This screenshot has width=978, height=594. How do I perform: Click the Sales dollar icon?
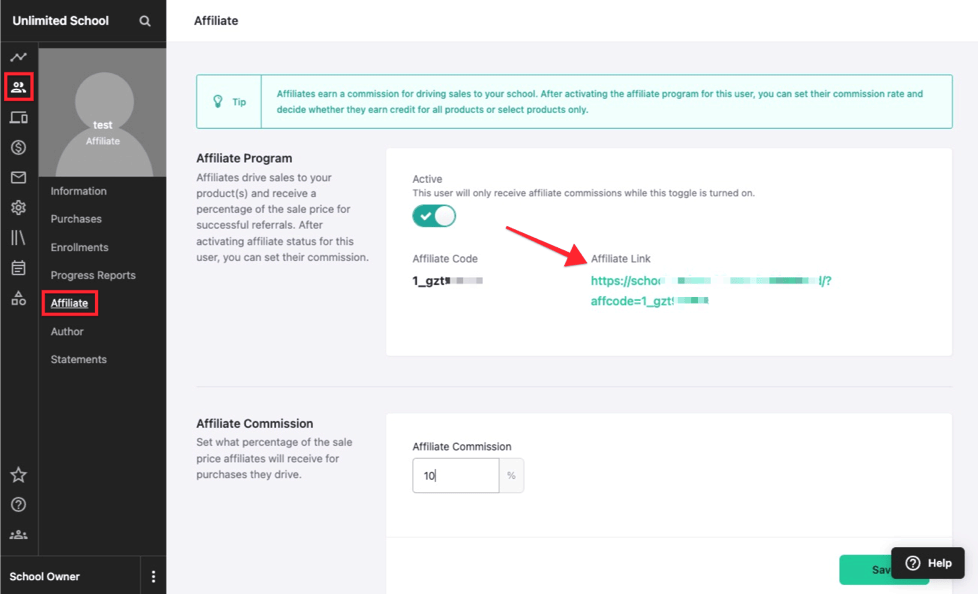[18, 147]
